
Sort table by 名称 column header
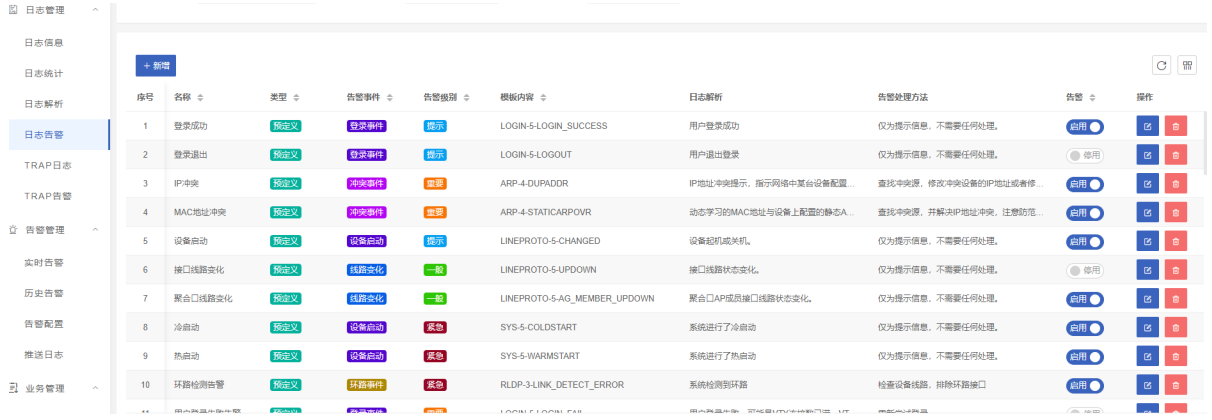200,98
